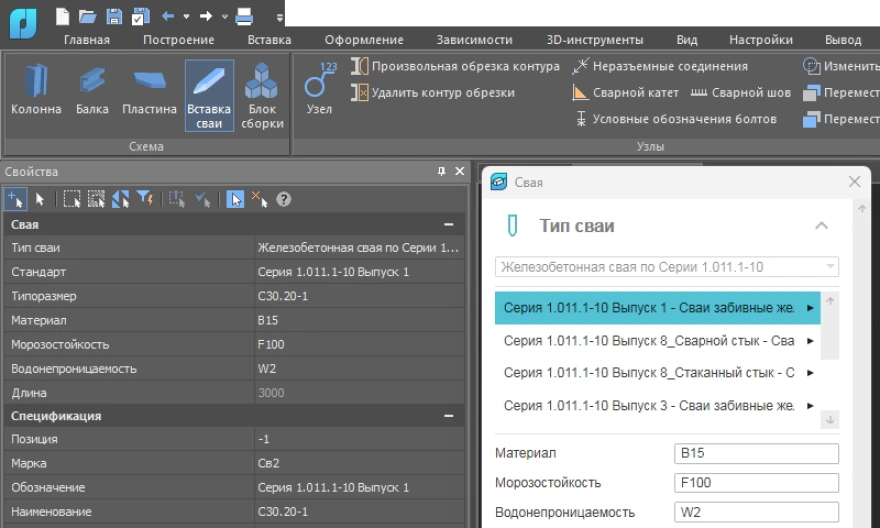The image size is (880, 528).
Task: Toggle the add-to-selection mode icon in Свойства
Action: click(15, 199)
